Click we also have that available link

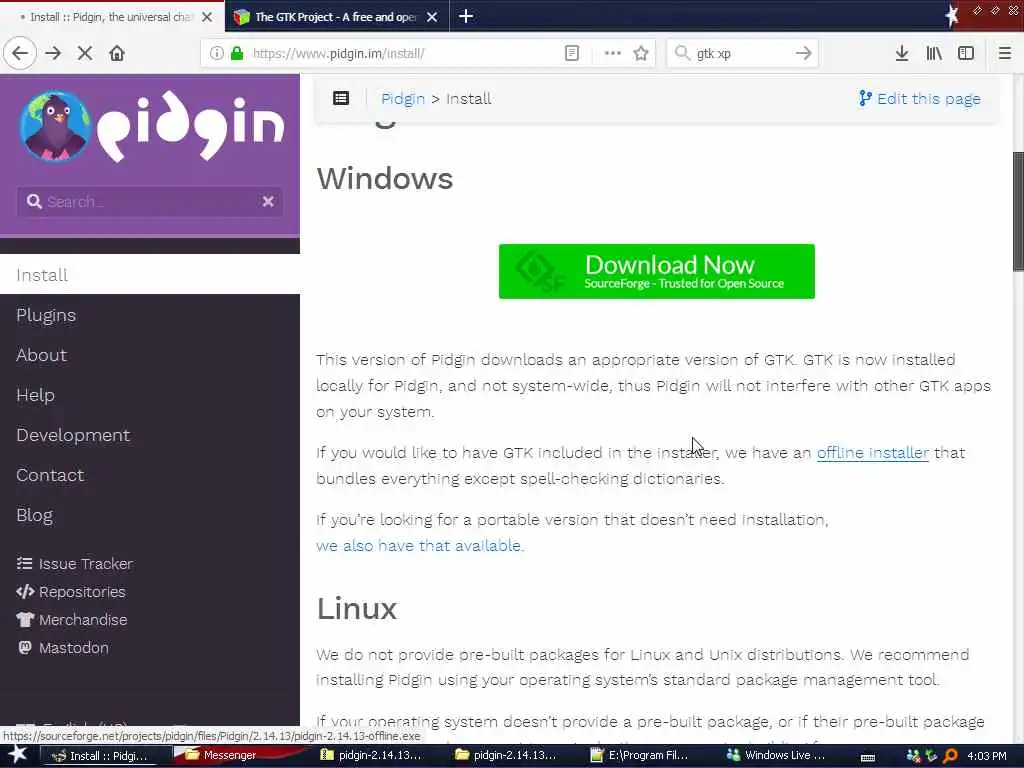(420, 546)
